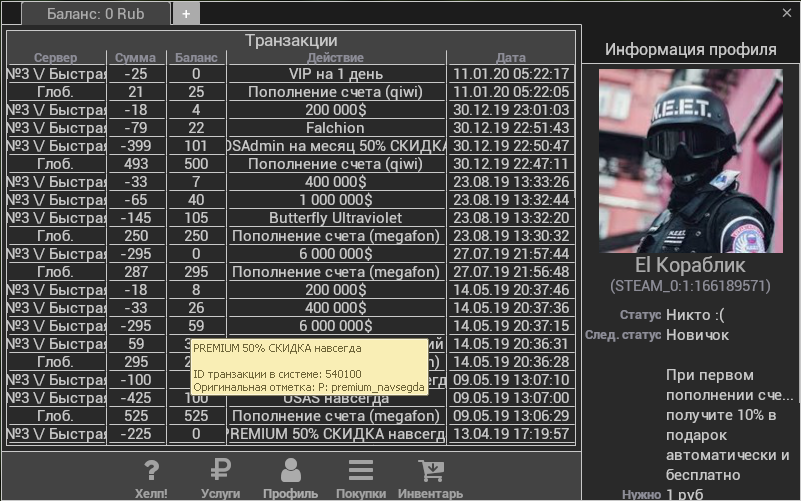Click the profile avatar picture

click(x=691, y=160)
